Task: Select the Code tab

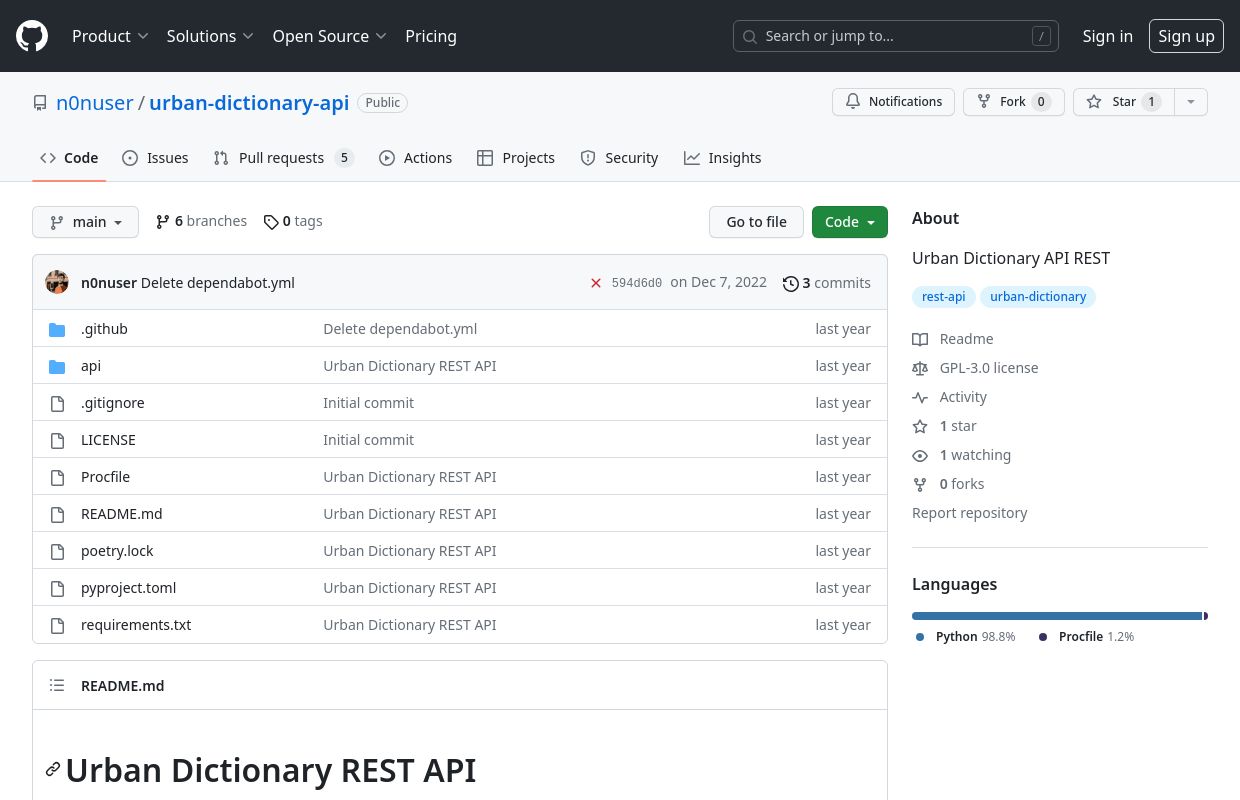Action: (69, 158)
